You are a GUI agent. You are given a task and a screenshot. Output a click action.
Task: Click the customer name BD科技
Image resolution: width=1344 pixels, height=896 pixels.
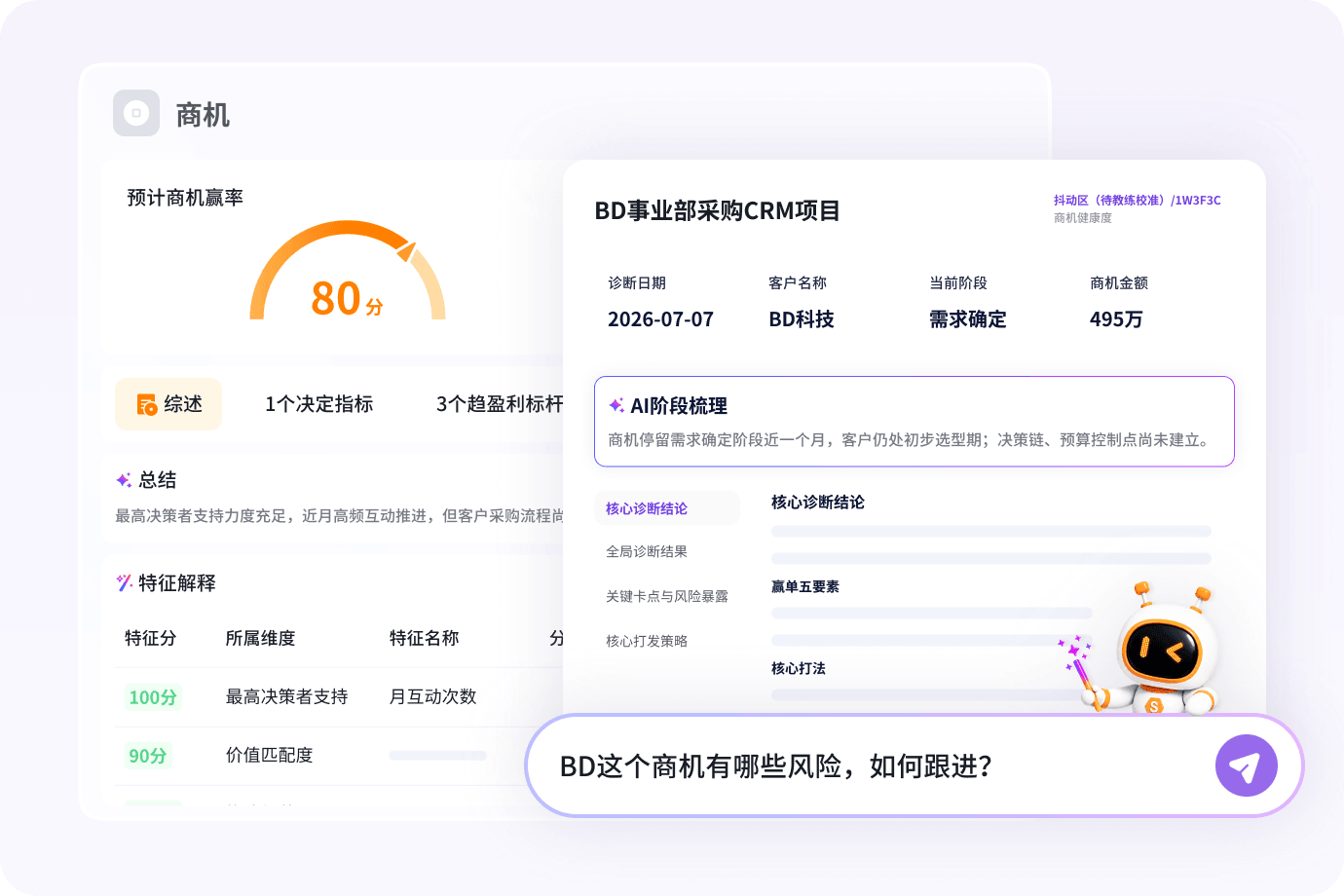click(802, 319)
